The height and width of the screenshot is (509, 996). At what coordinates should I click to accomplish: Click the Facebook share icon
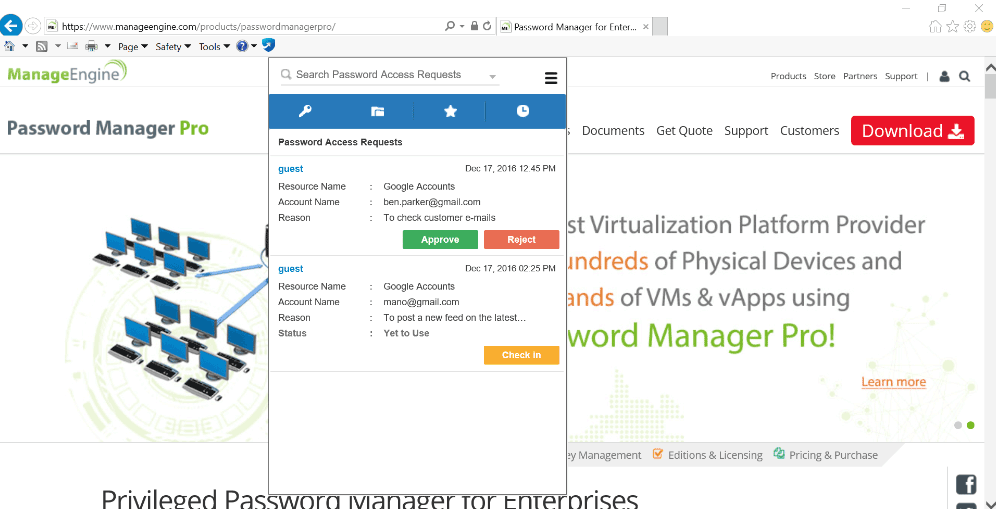966,484
